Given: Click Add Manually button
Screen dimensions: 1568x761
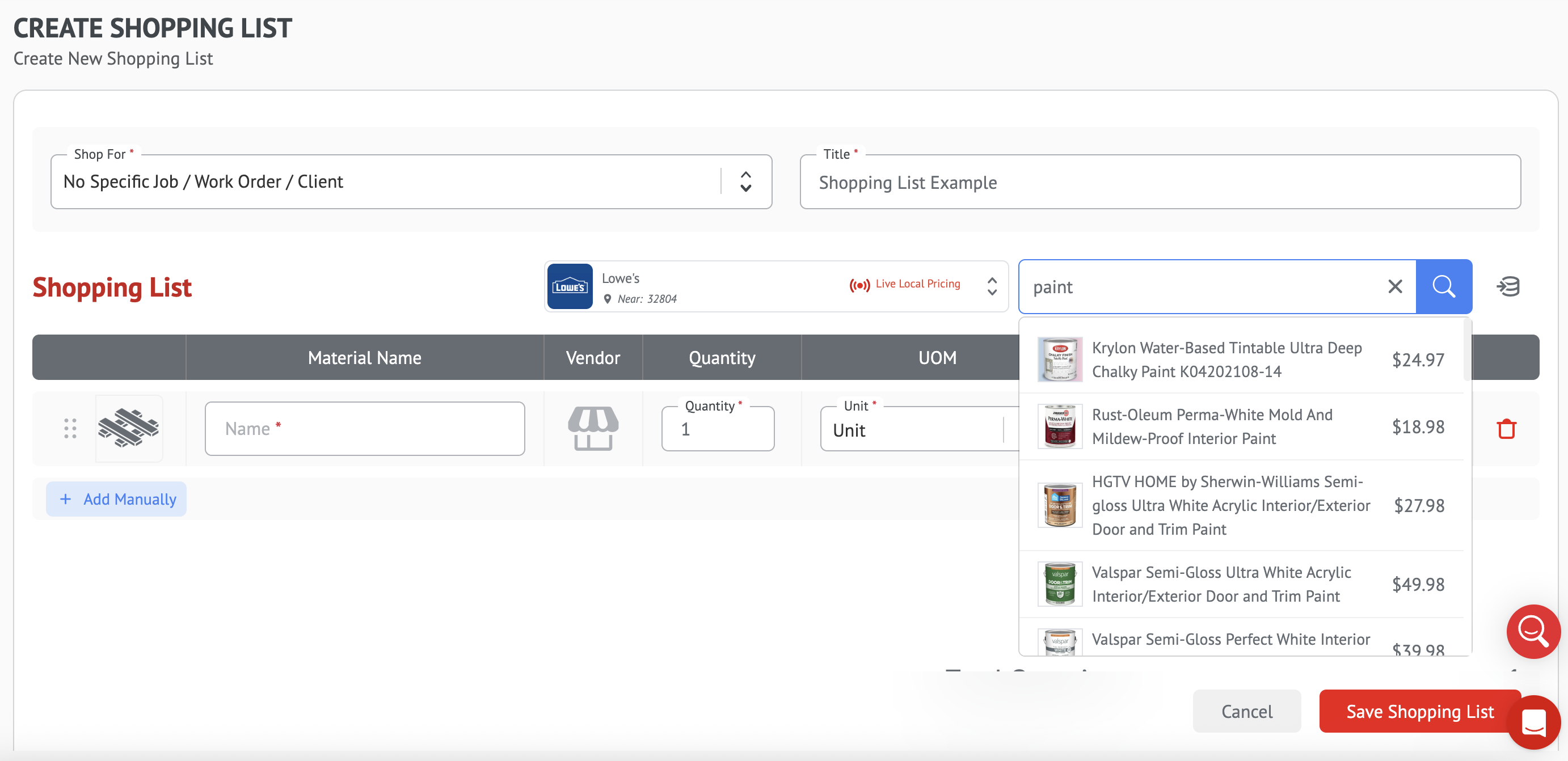Looking at the screenshot, I should [x=117, y=500].
